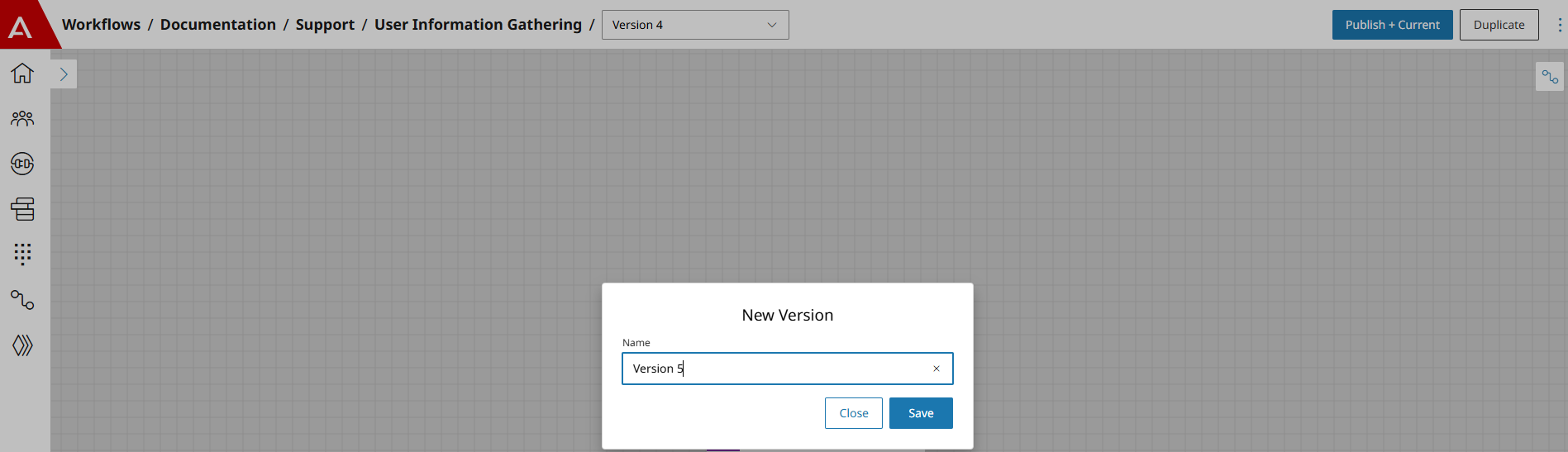Viewport: 1568px width, 452px height.
Task: Go to Support breadcrumb
Action: pyautogui.click(x=325, y=25)
